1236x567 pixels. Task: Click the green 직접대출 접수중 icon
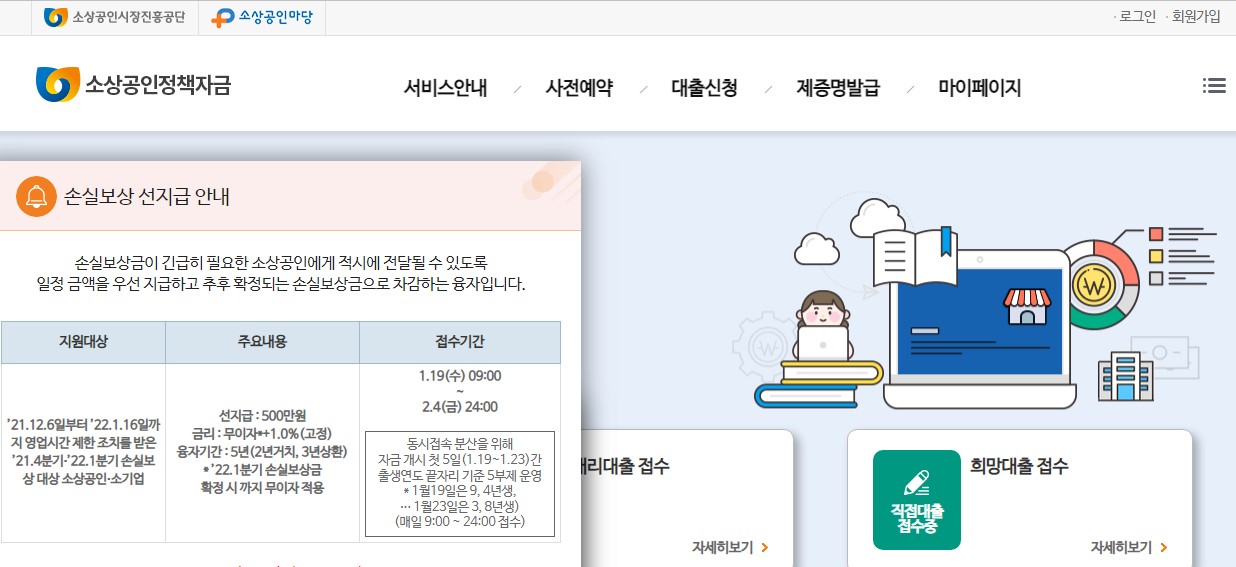916,500
